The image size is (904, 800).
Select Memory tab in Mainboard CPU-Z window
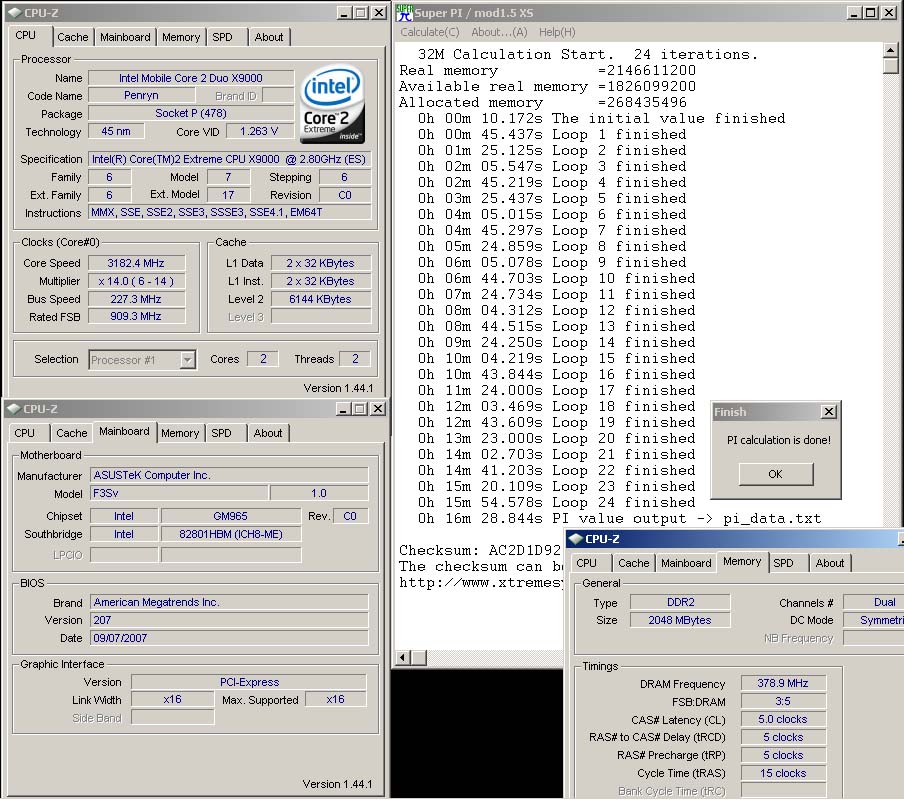(180, 433)
